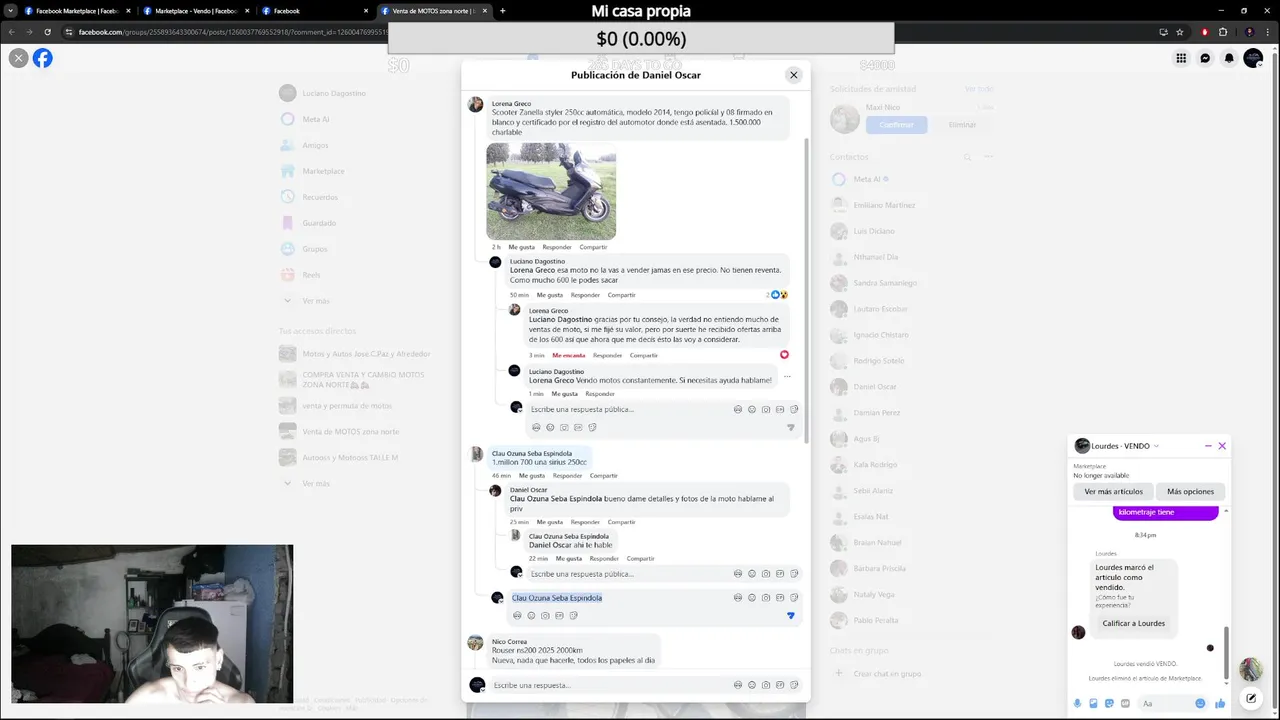Open browser extensions puzzle icon
The width and height of the screenshot is (1280, 720).
click(1222, 32)
